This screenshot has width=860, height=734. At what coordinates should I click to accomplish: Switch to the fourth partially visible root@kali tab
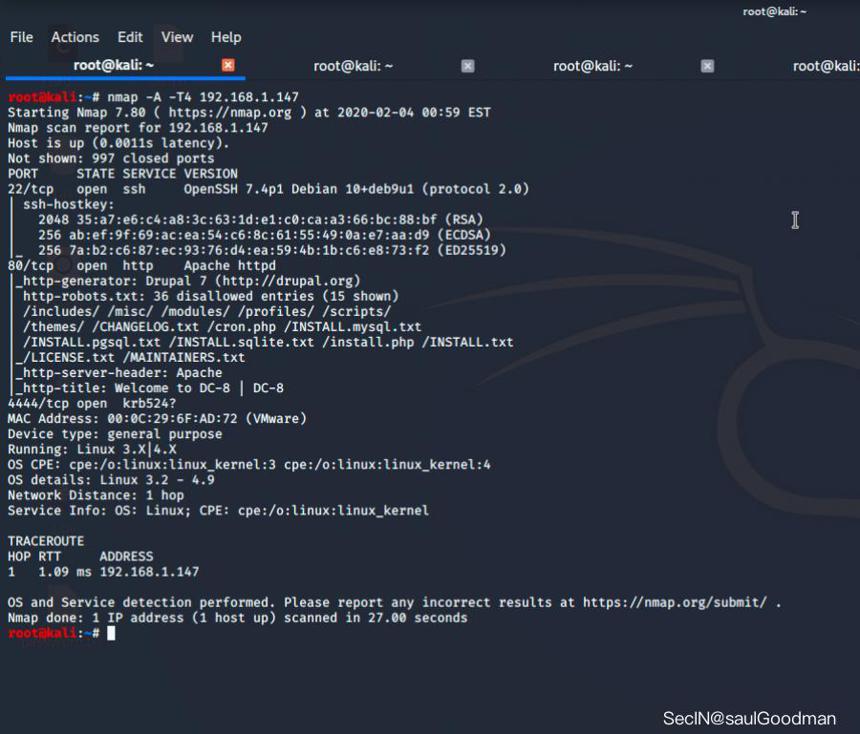point(826,66)
